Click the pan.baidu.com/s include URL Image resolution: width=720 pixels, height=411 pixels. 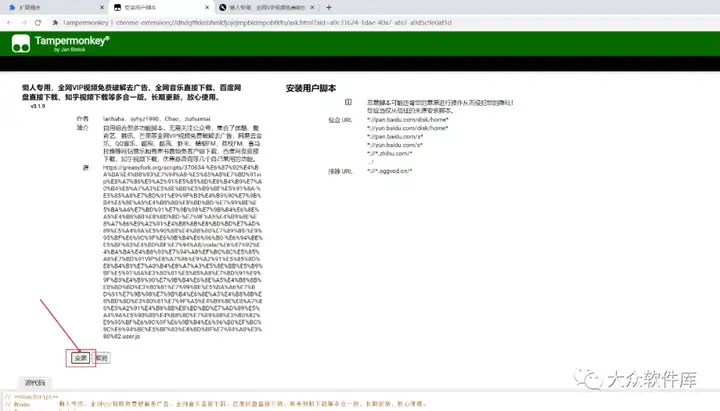(x=395, y=136)
